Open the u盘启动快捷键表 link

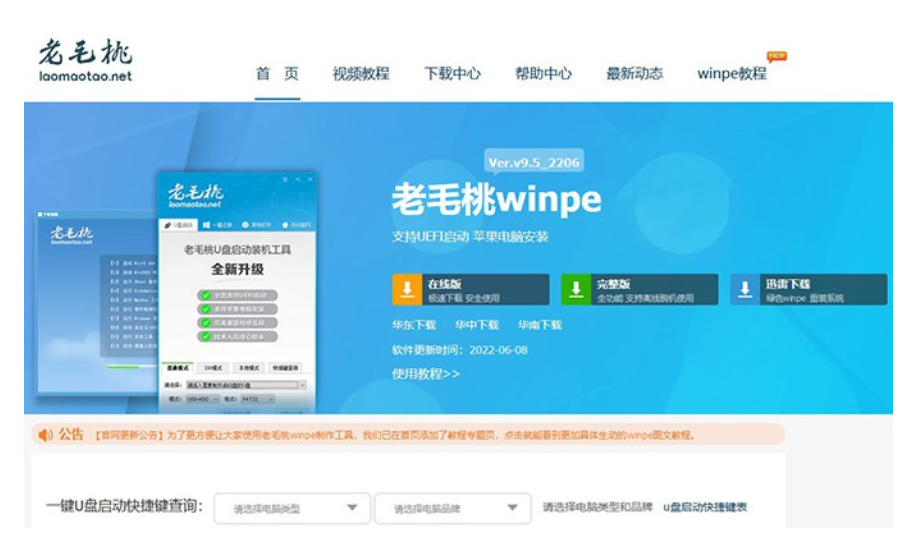coord(705,508)
